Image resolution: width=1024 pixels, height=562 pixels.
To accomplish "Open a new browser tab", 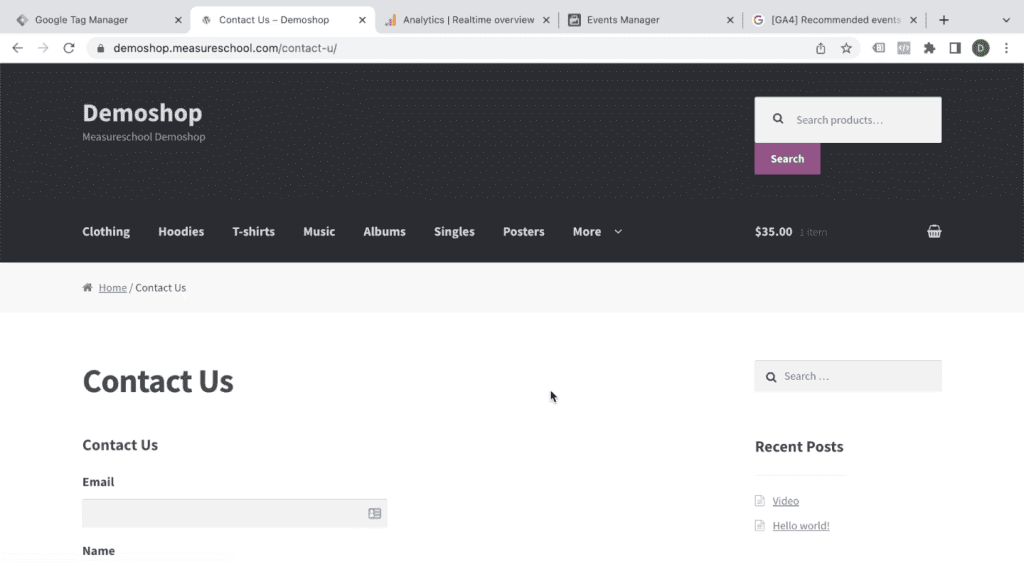I will (944, 20).
